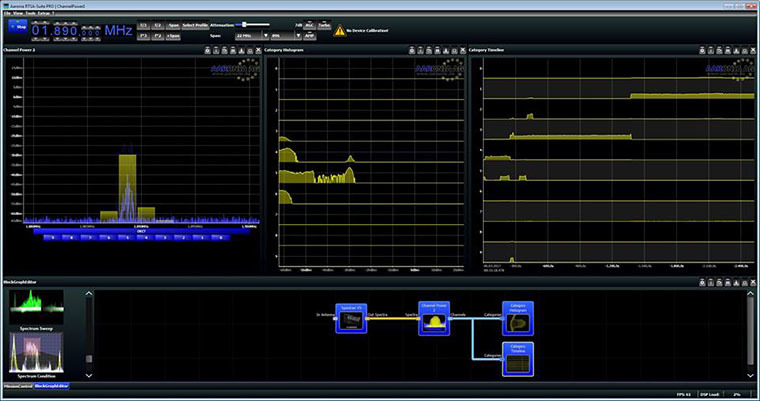Open the Select Profile button
Image resolution: width=760 pixels, height=401 pixels.
(195, 25)
